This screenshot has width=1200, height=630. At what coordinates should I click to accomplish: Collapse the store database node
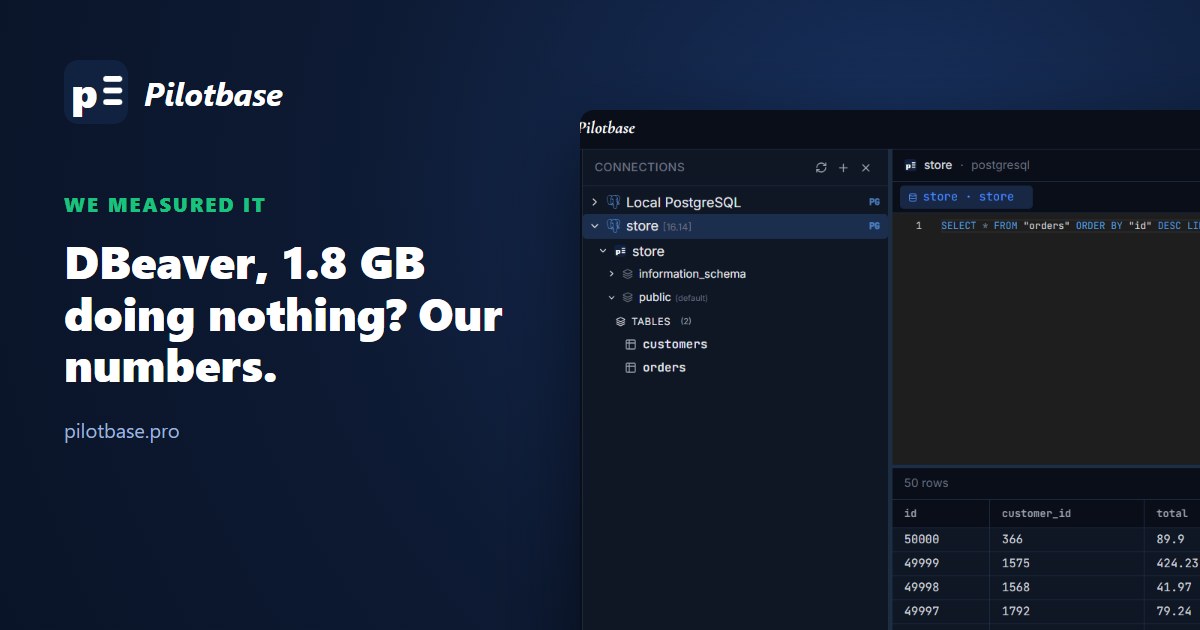tap(602, 251)
